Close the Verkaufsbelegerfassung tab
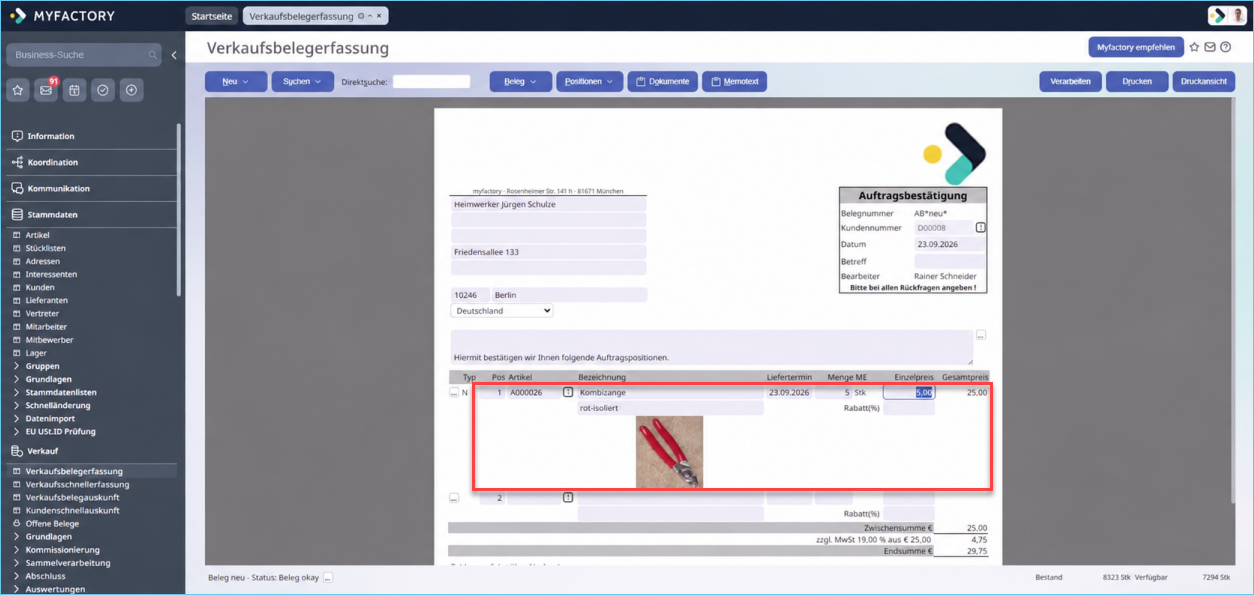 pos(380,16)
